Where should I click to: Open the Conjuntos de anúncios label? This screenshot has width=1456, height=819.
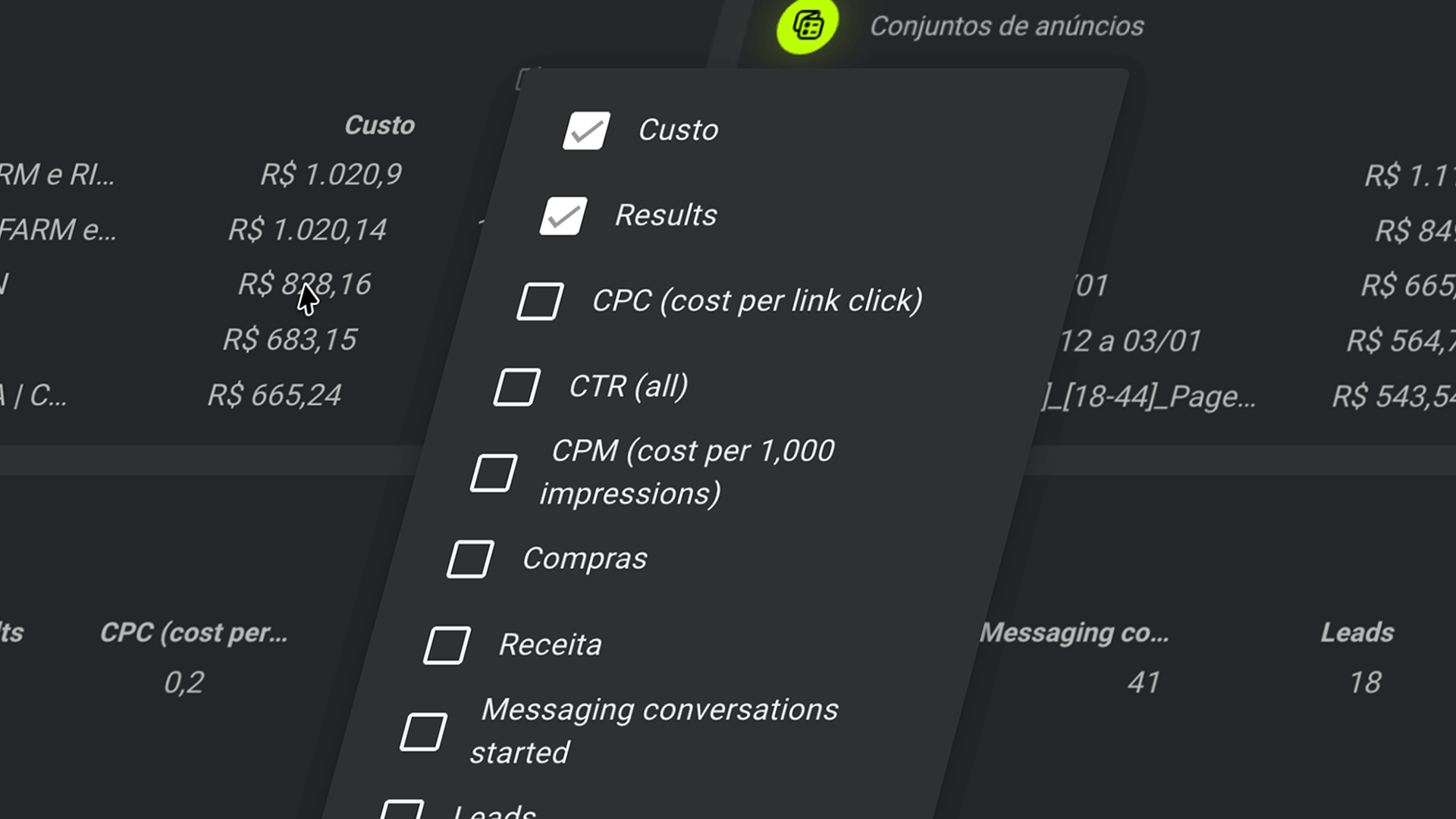coord(1006,27)
